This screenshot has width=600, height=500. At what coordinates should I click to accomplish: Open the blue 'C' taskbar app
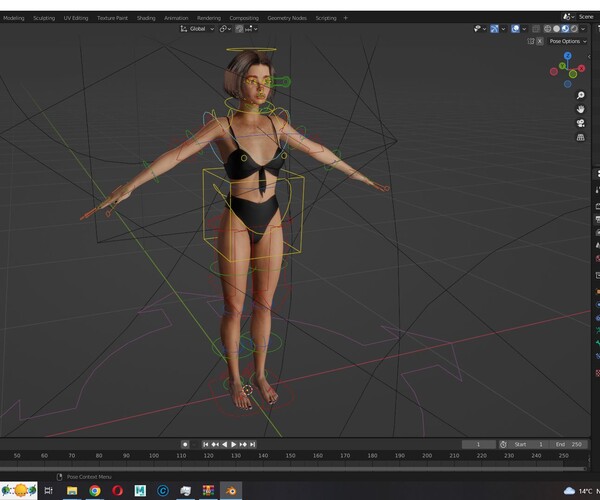coord(163,490)
